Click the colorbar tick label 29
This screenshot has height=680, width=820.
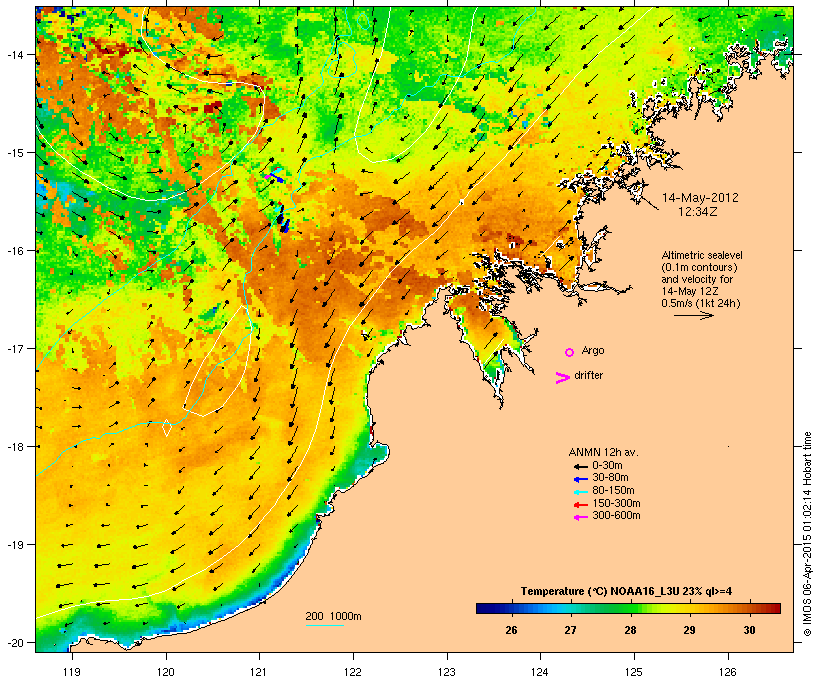[x=689, y=630]
